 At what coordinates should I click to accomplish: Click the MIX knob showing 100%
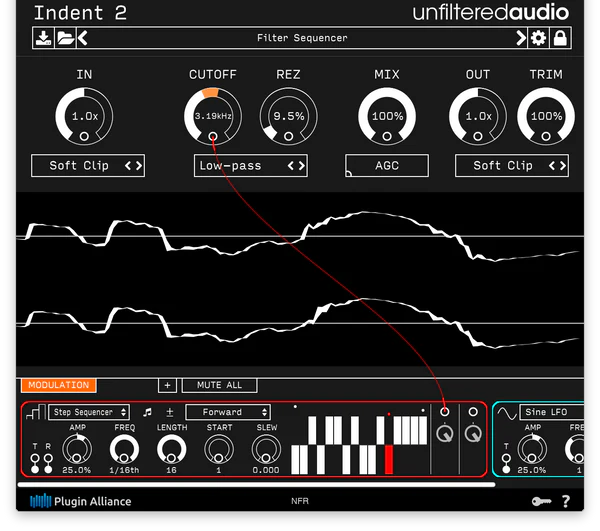(387, 116)
